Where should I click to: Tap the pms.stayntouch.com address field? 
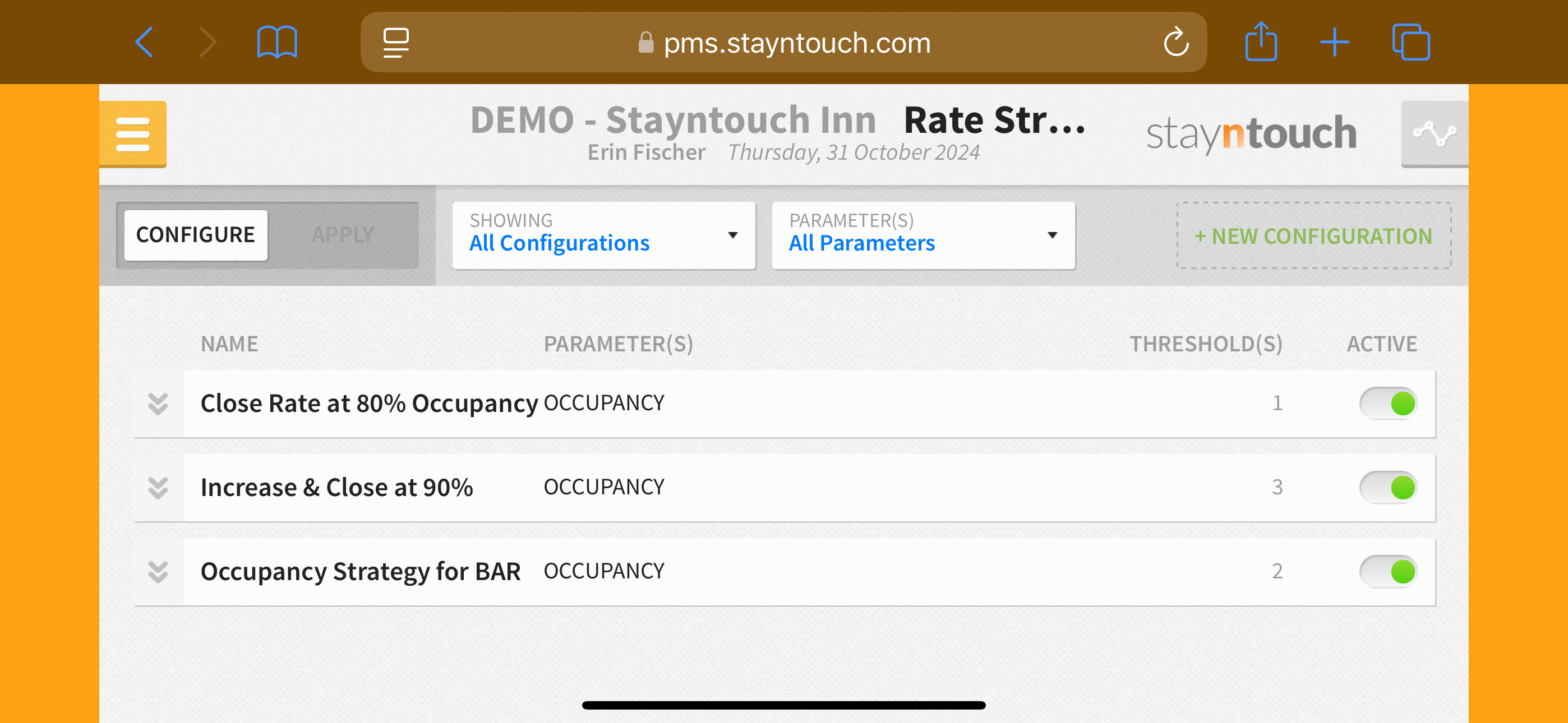[x=796, y=43]
